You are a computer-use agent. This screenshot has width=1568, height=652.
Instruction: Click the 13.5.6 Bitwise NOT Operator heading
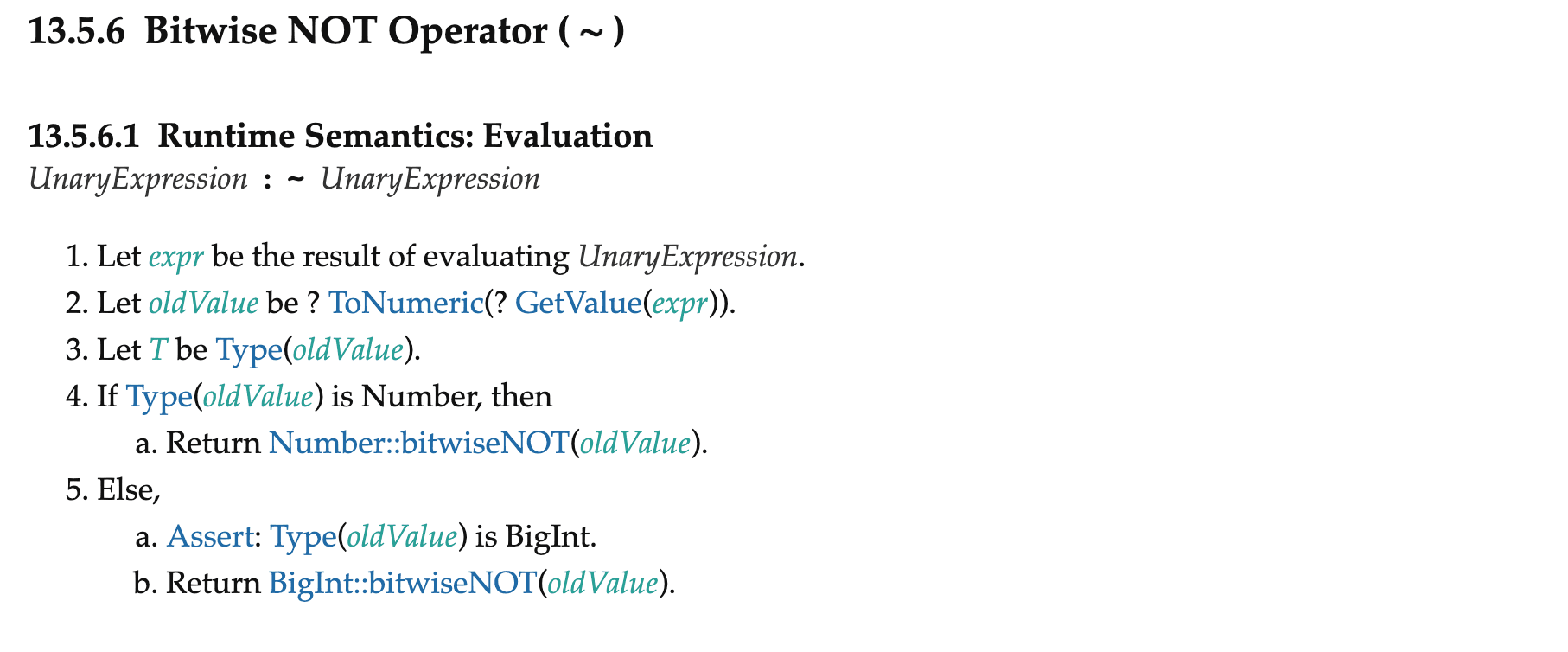[x=327, y=31]
